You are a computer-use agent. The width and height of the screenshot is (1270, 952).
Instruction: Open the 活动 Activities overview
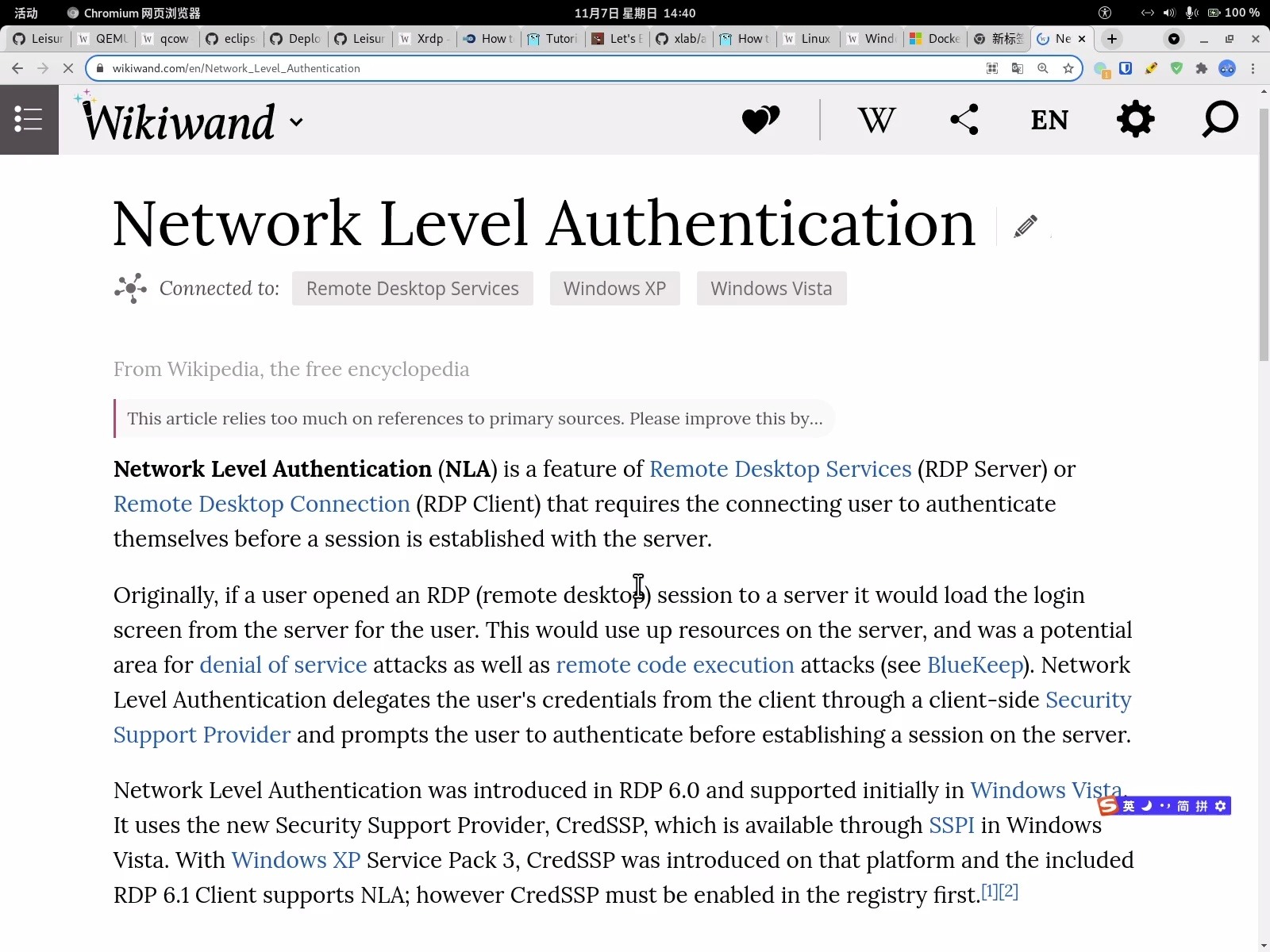click(26, 13)
